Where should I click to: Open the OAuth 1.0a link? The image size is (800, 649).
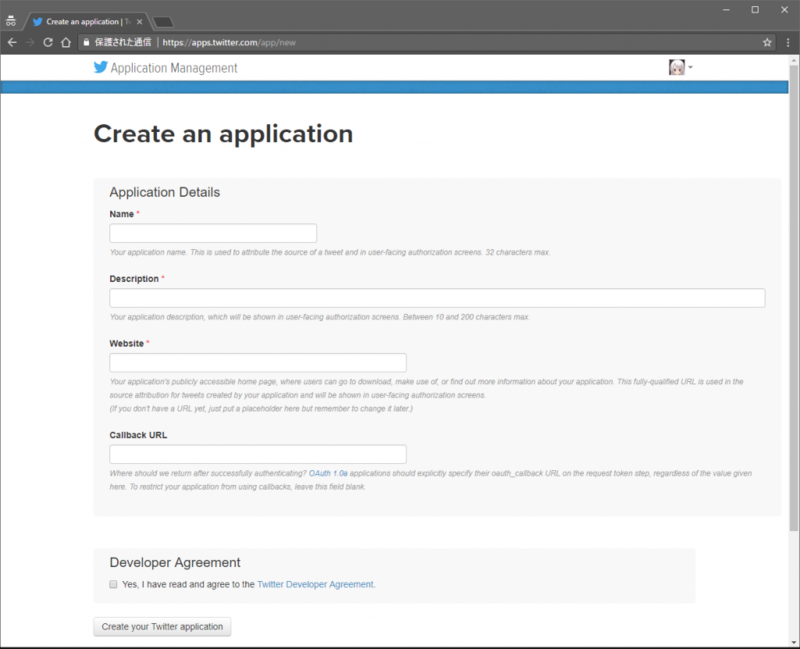(x=328, y=473)
